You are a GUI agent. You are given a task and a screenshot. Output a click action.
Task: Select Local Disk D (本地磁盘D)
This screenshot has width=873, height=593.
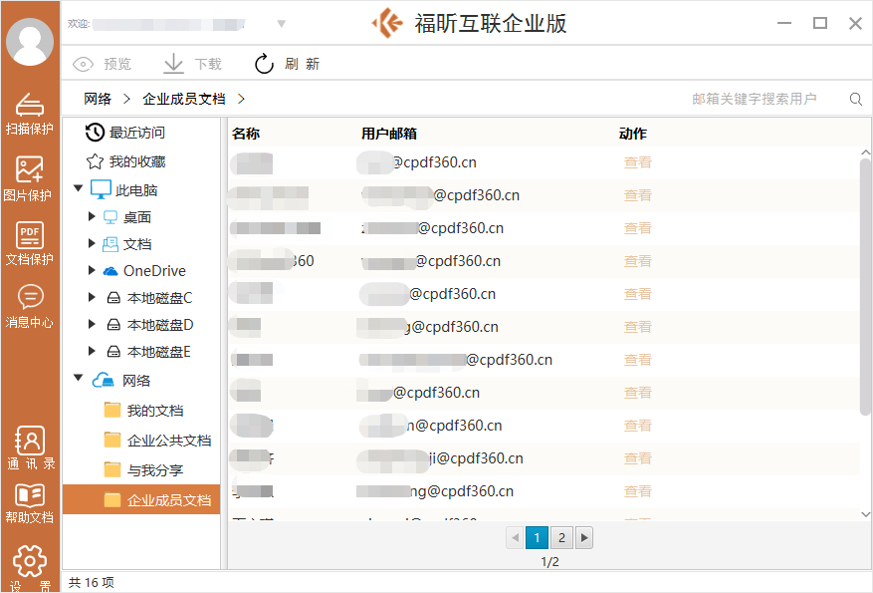click(x=150, y=325)
